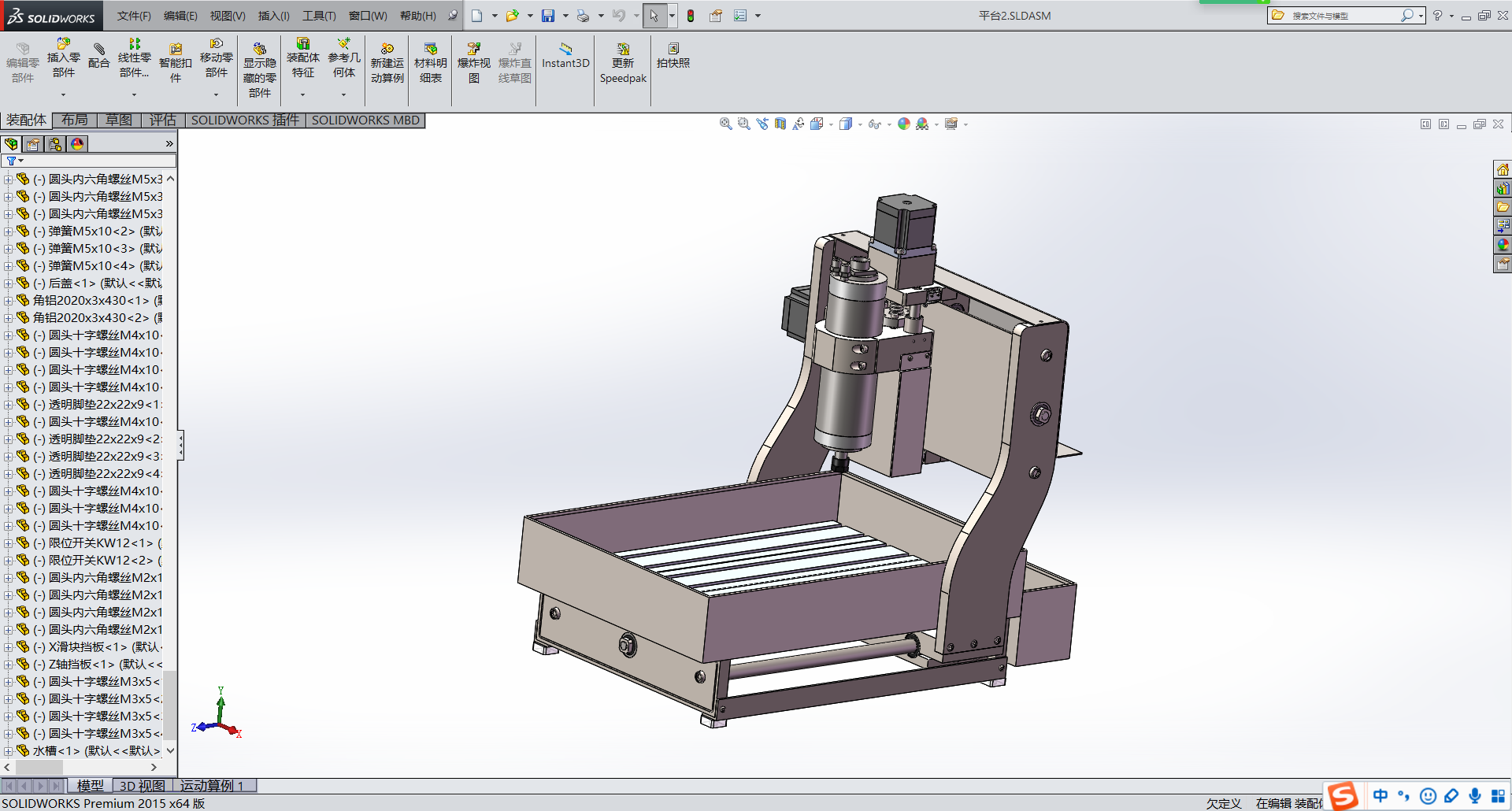Expand the feature manager panel with chevron
This screenshot has height=811, width=1512.
pyautogui.click(x=169, y=144)
